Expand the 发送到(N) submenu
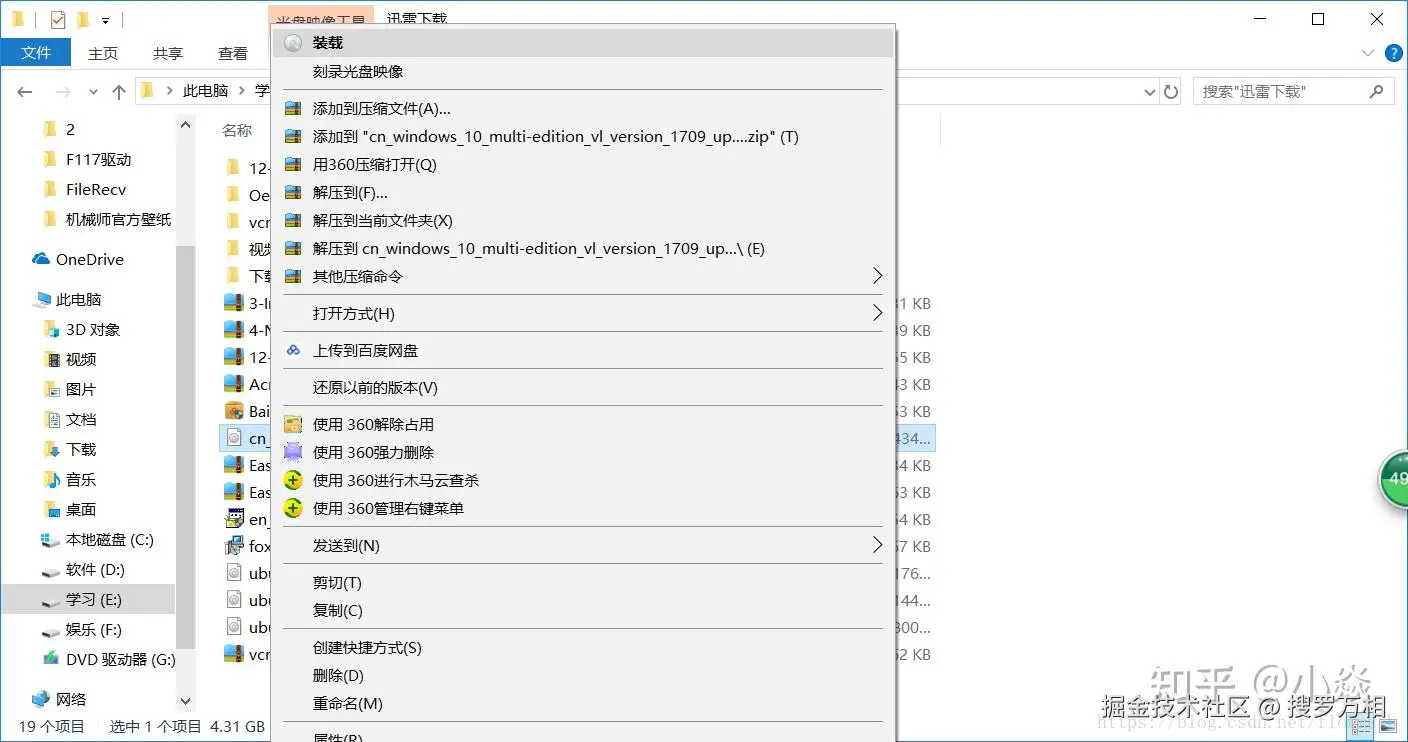 (584, 546)
